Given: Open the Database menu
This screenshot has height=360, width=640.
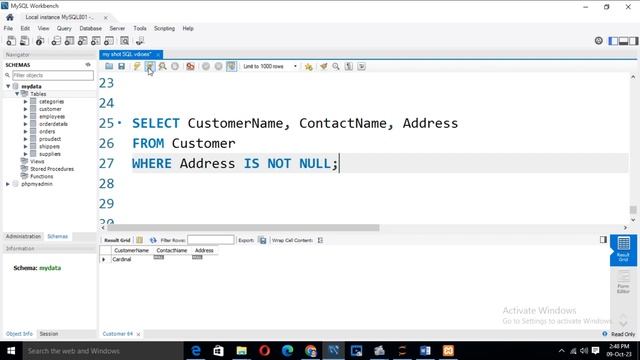Looking at the screenshot, I should pyautogui.click(x=91, y=29).
